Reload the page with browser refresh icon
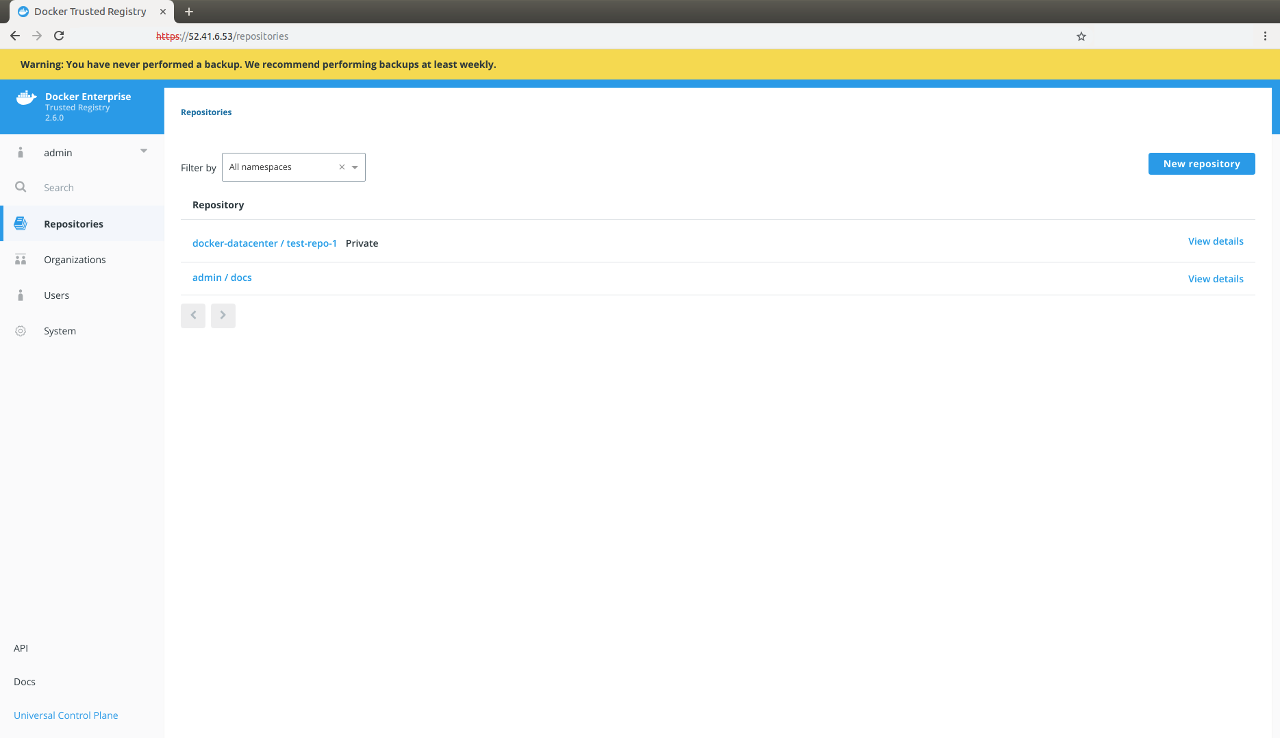The width and height of the screenshot is (1280, 738). point(59,36)
